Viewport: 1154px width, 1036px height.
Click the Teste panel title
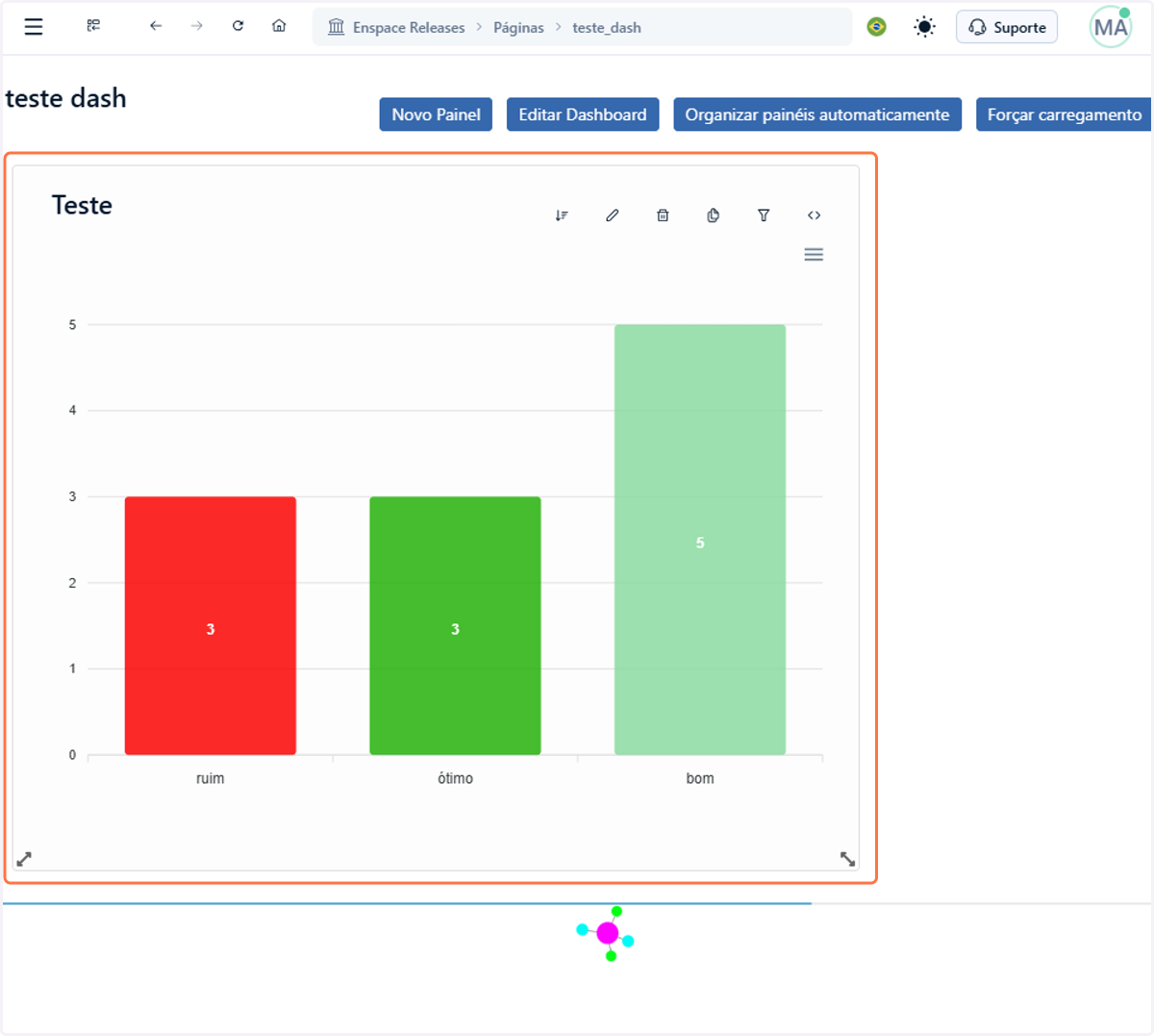pos(82,205)
